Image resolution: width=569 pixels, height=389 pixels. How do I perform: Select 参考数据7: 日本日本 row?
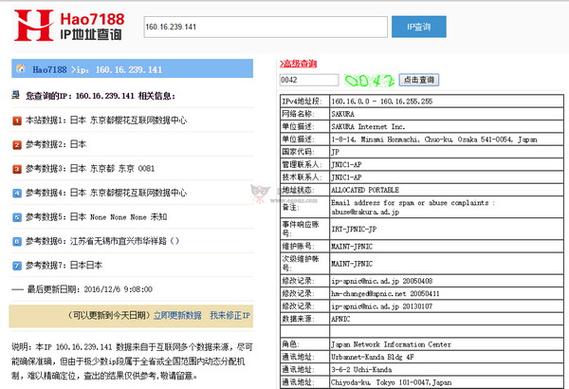(x=64, y=266)
